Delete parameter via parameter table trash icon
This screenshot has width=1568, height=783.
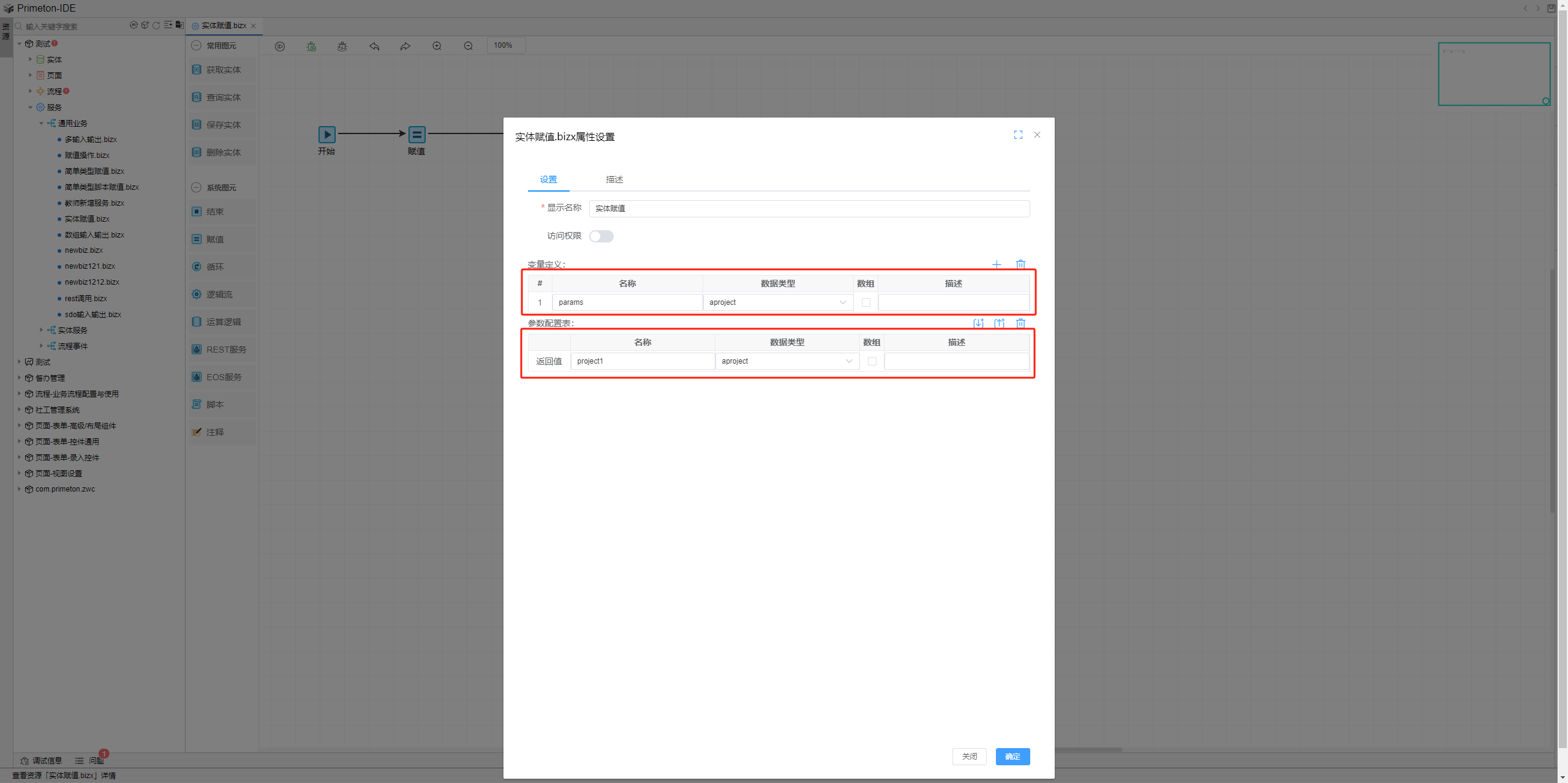click(1020, 323)
